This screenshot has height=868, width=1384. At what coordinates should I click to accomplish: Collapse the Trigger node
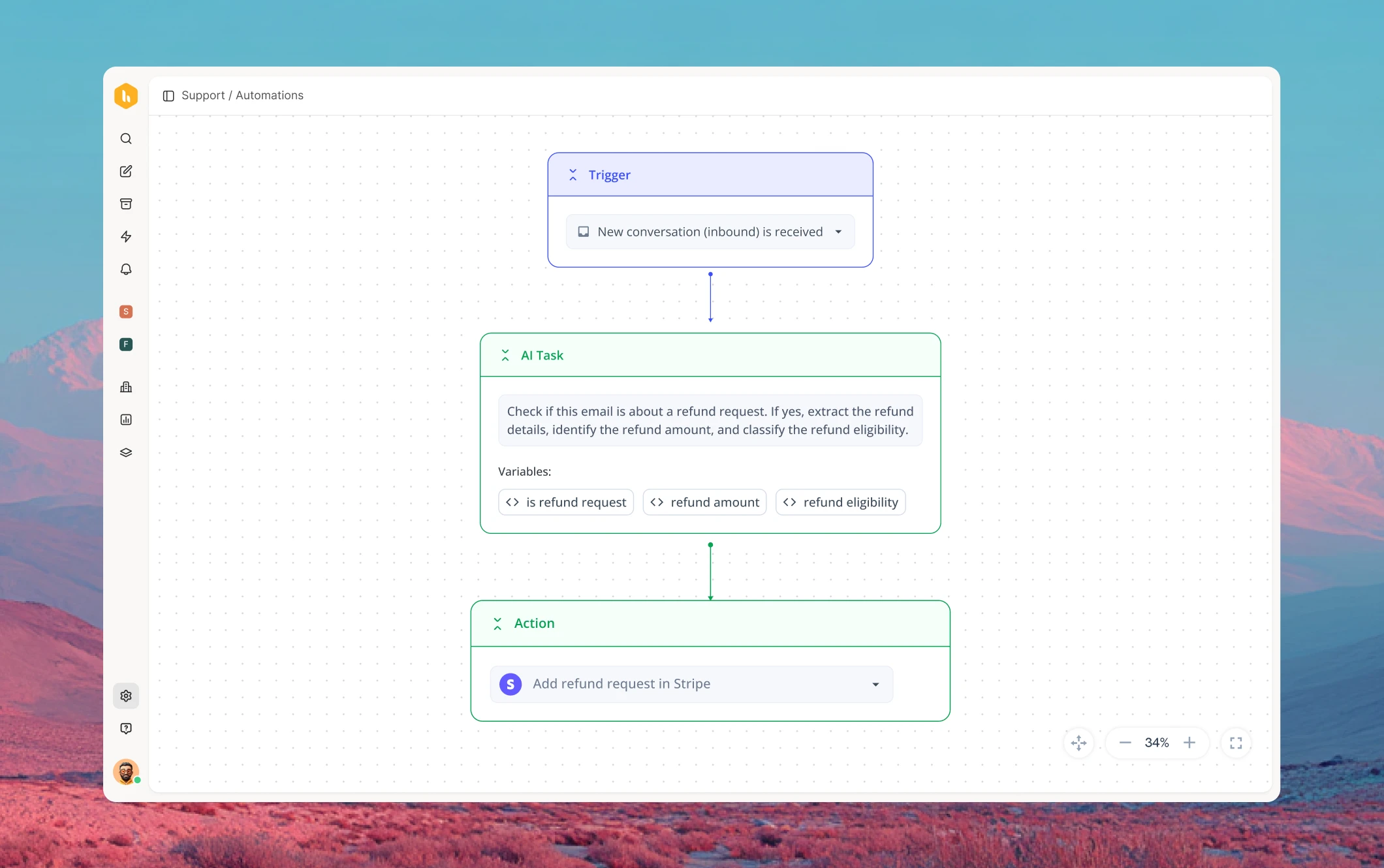[573, 175]
